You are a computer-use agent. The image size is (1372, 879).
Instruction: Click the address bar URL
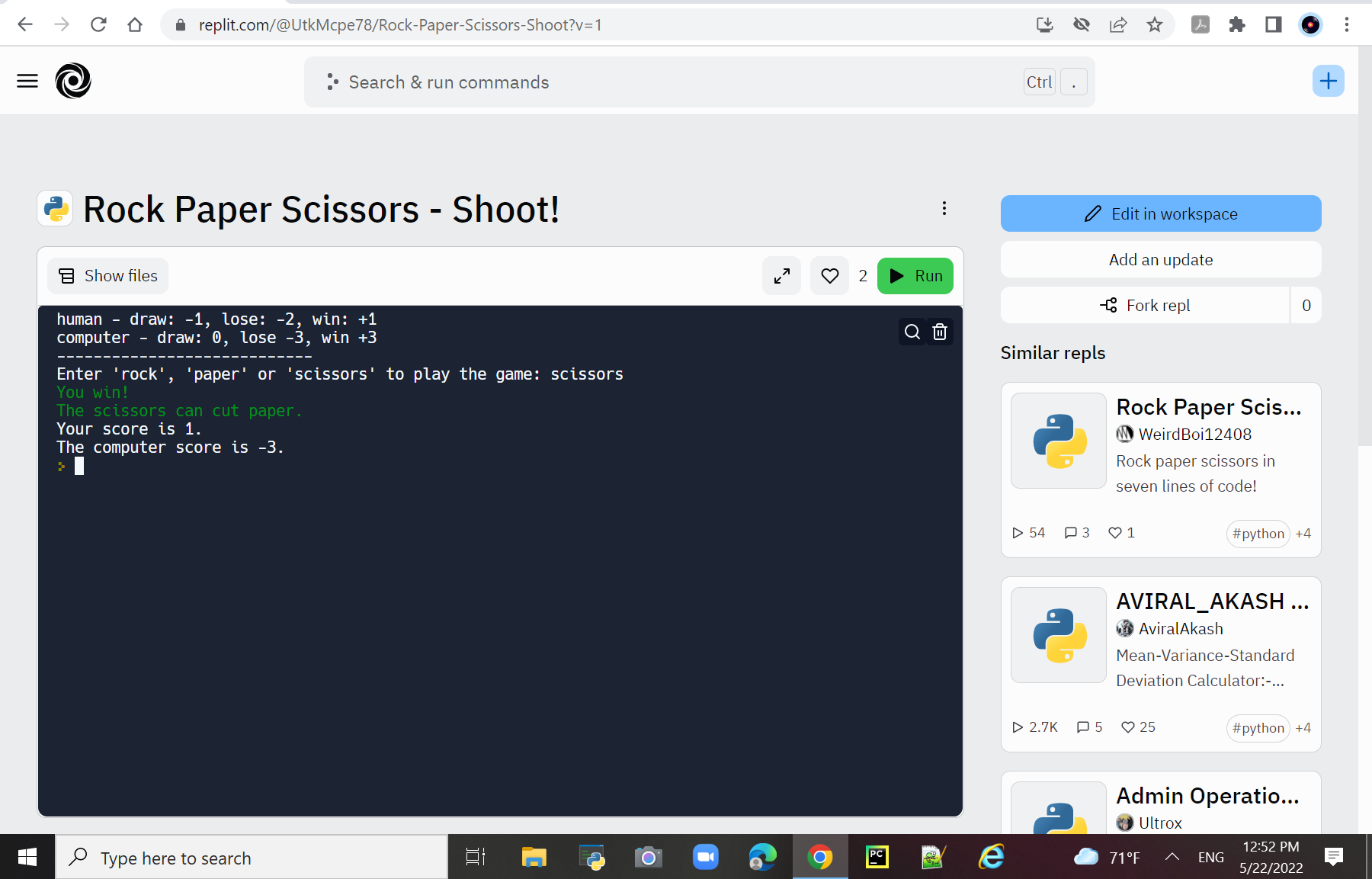[400, 25]
